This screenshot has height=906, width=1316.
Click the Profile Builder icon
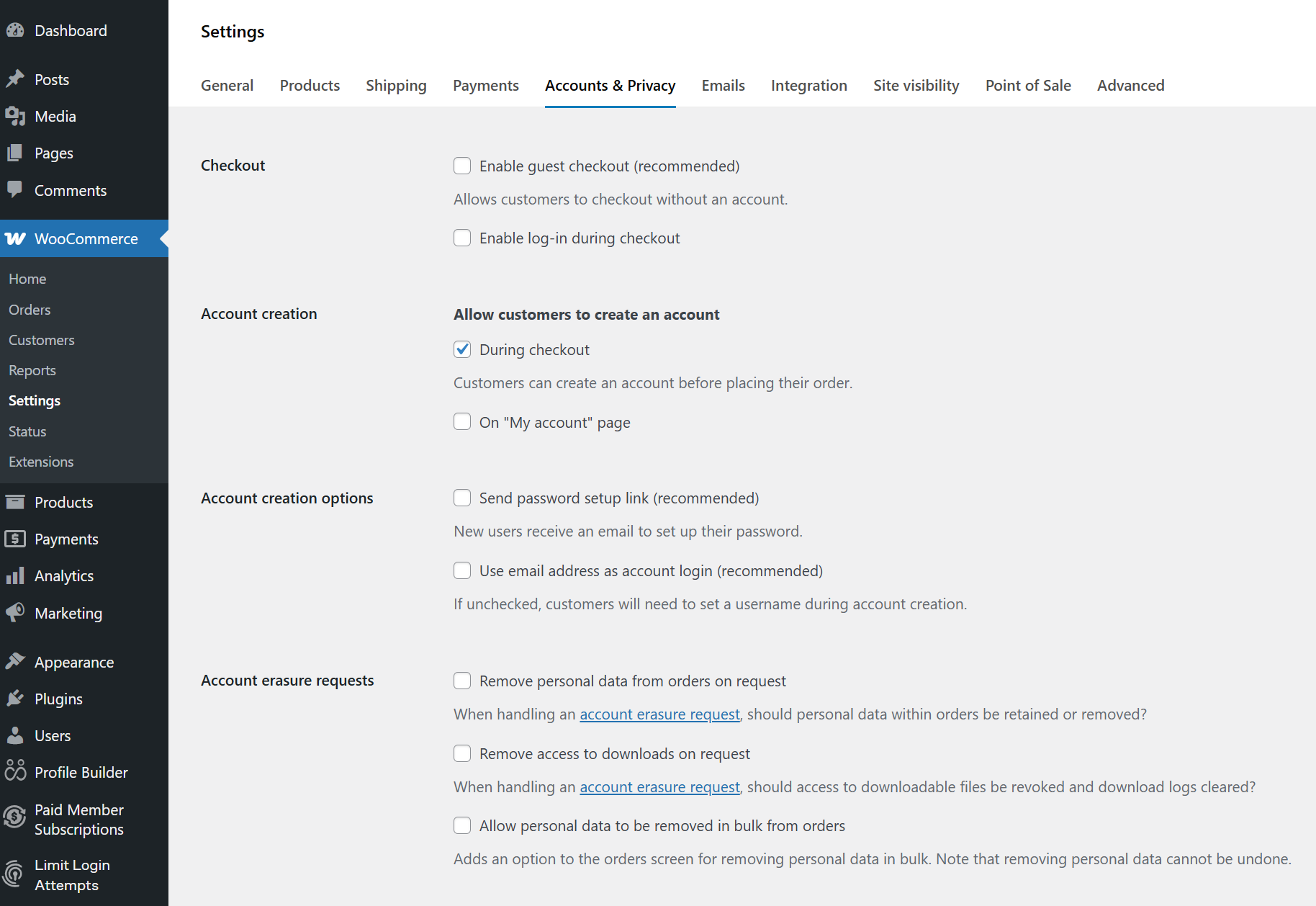click(15, 771)
